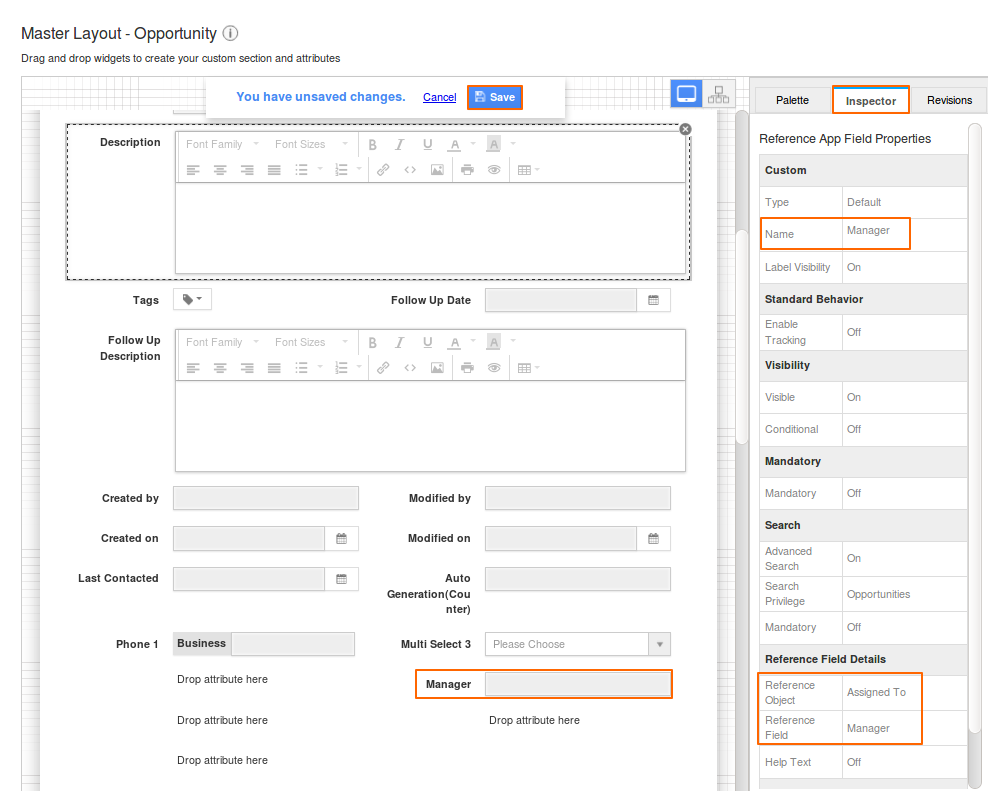
Task: Open the Revisions tab
Action: click(x=948, y=100)
